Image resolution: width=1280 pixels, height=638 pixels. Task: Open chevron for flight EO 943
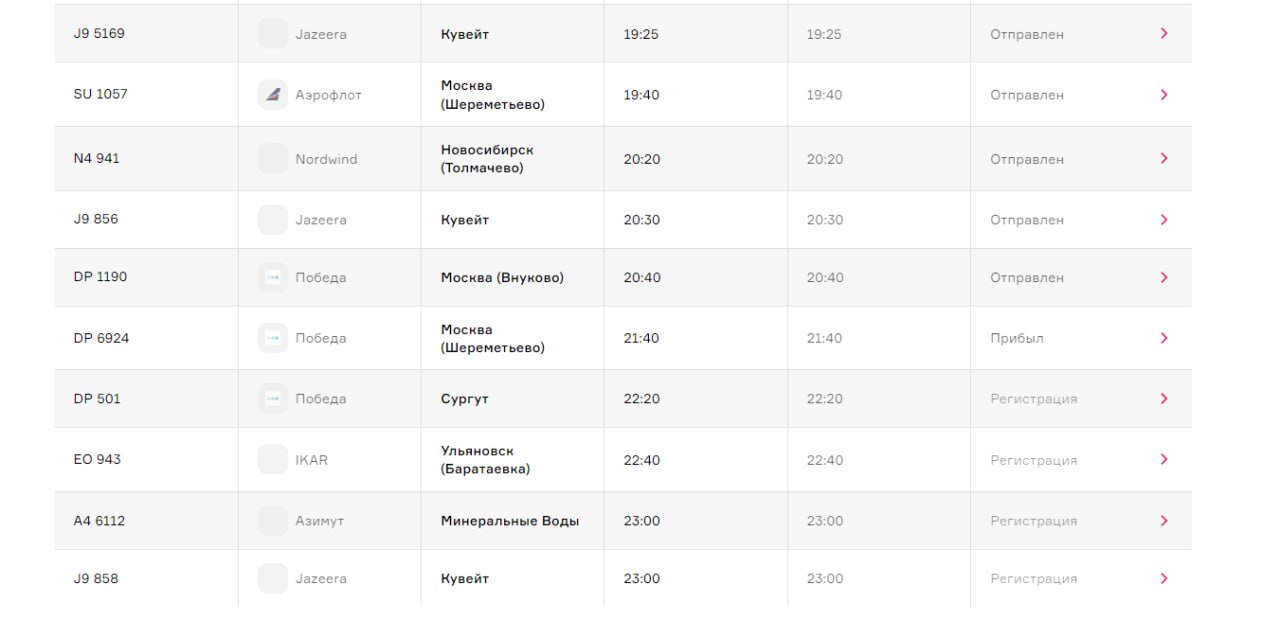tap(1164, 460)
